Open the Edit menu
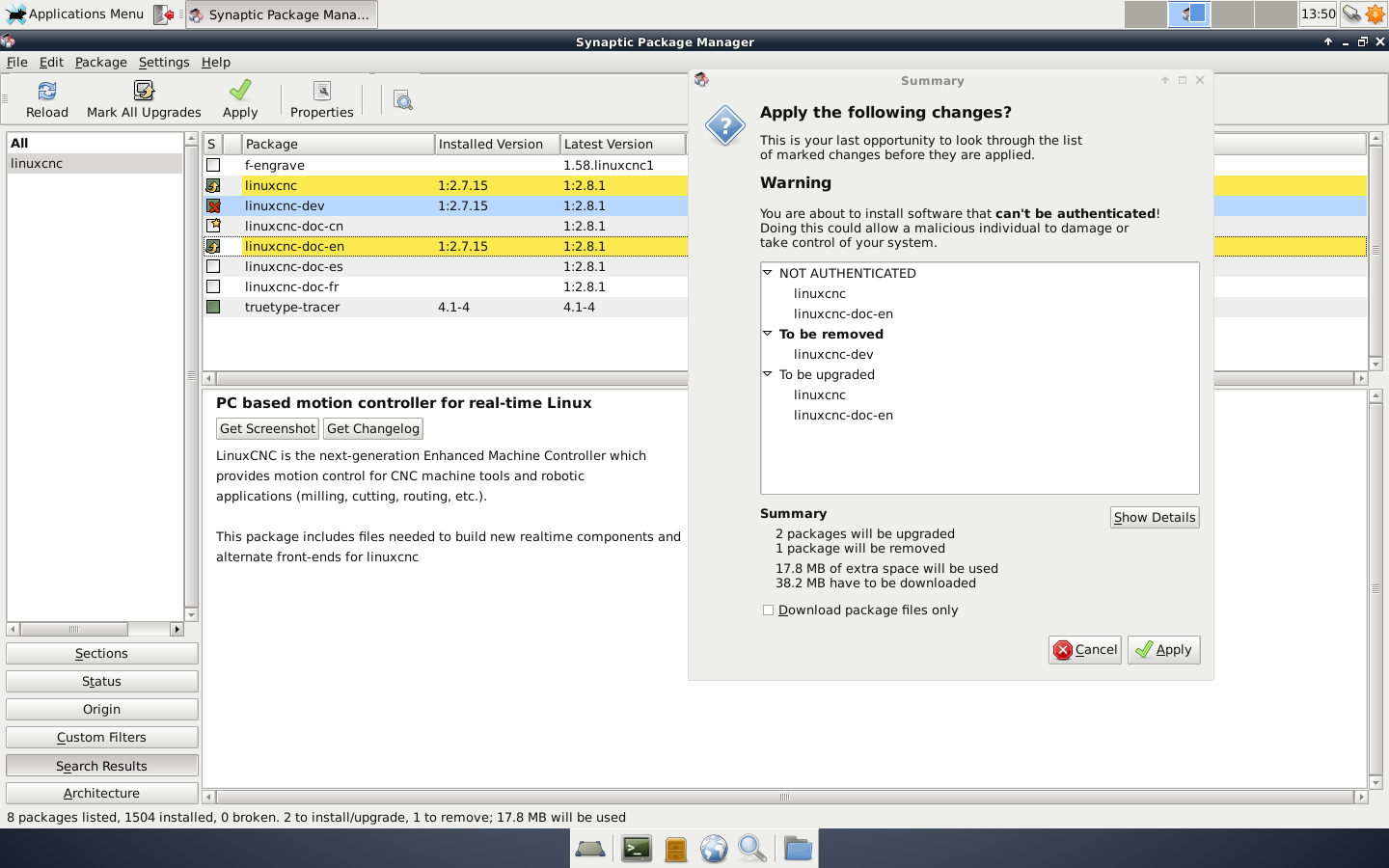 (51, 62)
